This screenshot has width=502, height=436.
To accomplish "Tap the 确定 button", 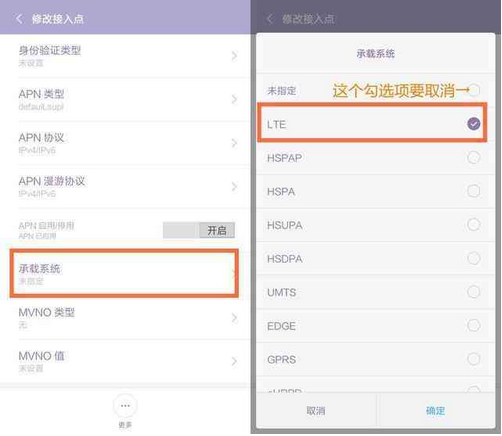I will pyautogui.click(x=435, y=411).
